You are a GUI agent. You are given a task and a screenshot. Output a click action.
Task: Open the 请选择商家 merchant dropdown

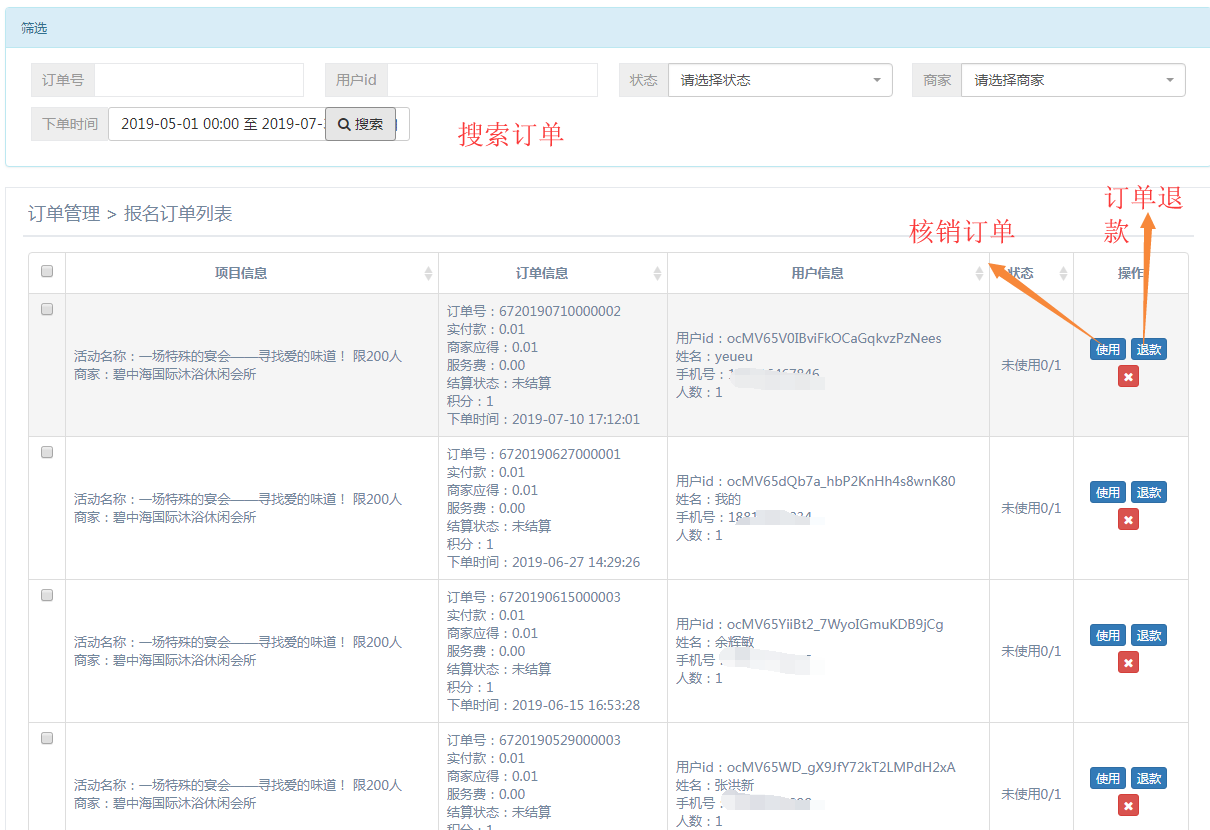(x=1073, y=80)
